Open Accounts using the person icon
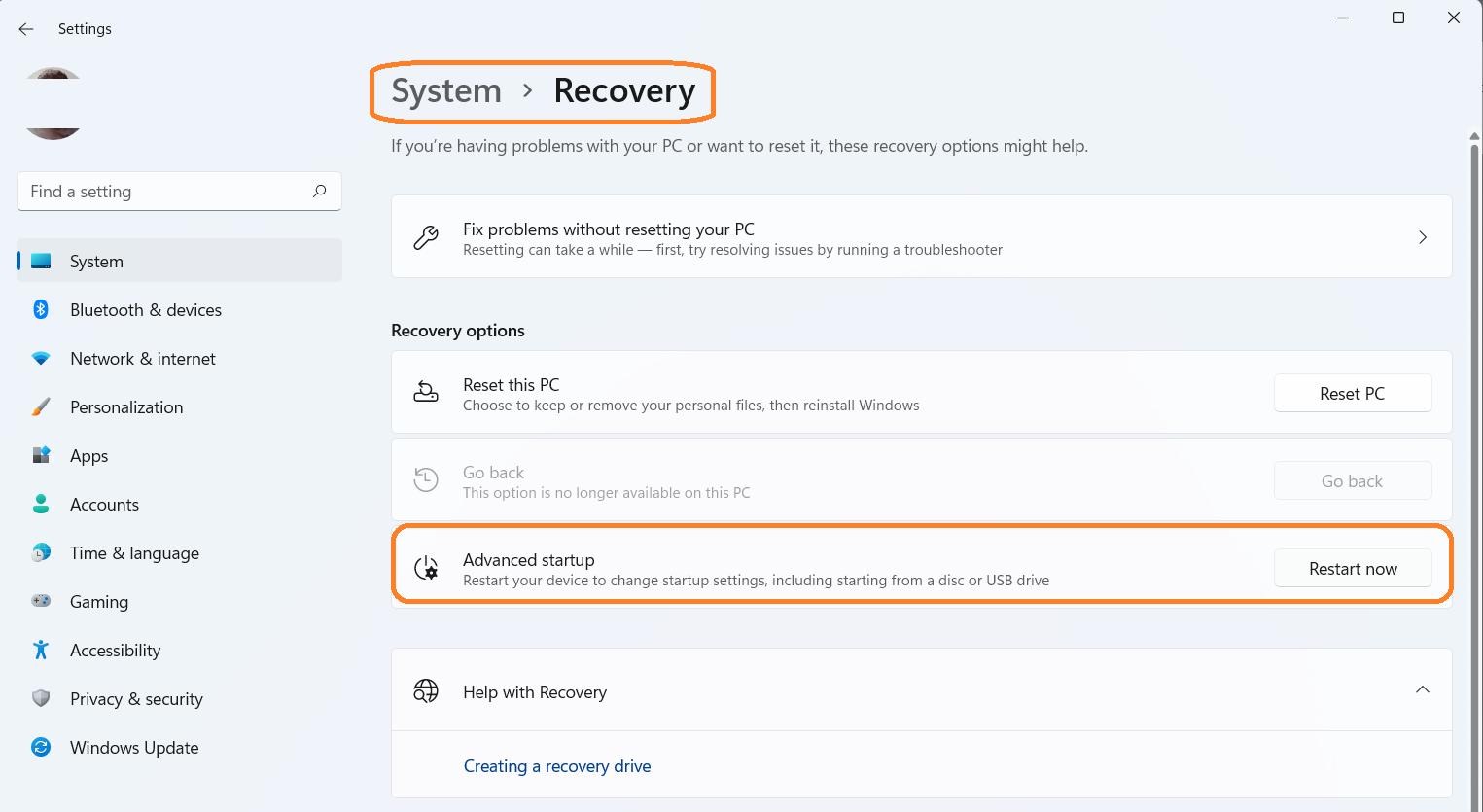Viewport: 1483px width, 812px height. pos(41,504)
